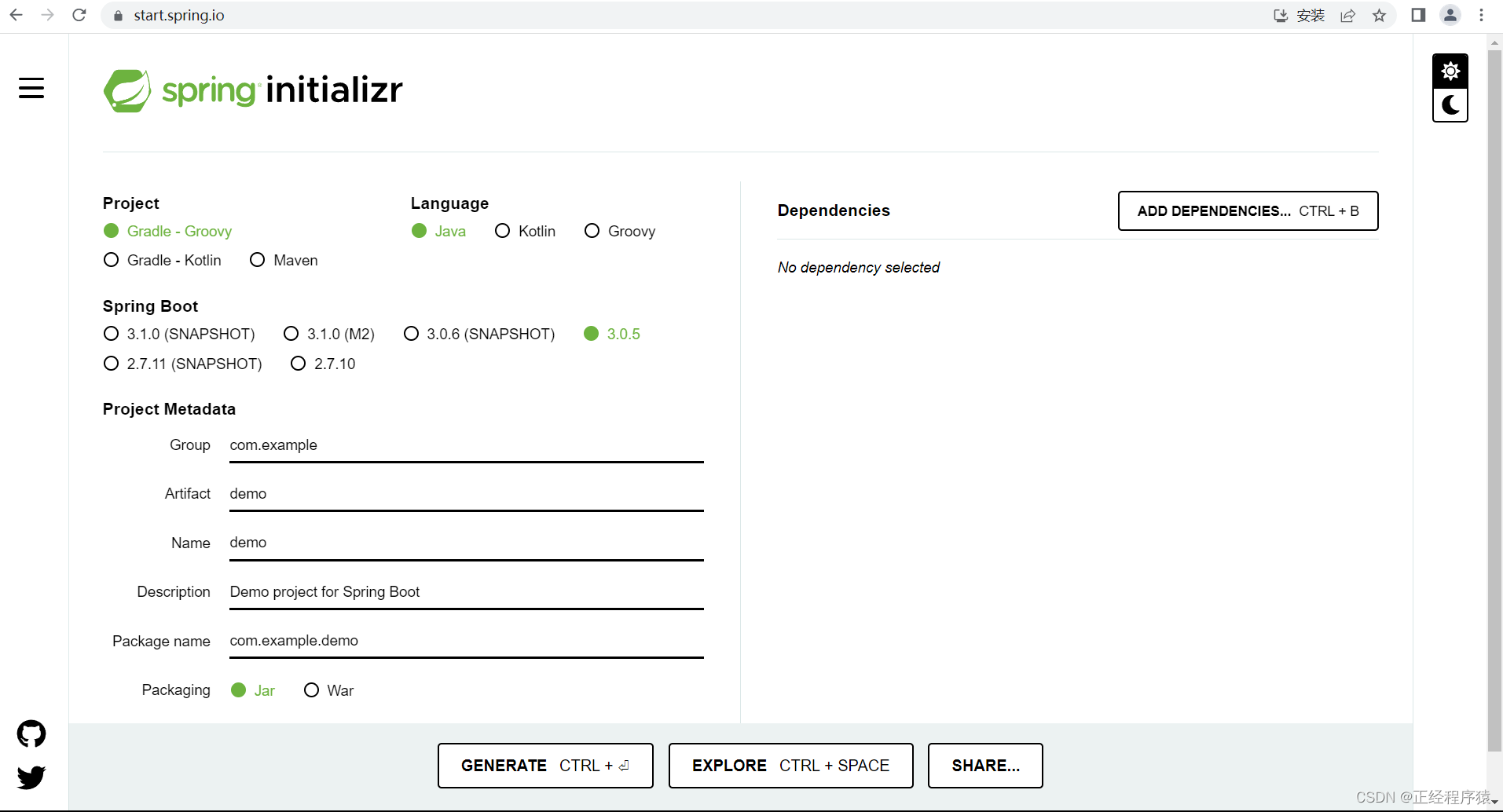Open the GitHub link icon
This screenshot has height=812, width=1503.
tap(31, 734)
